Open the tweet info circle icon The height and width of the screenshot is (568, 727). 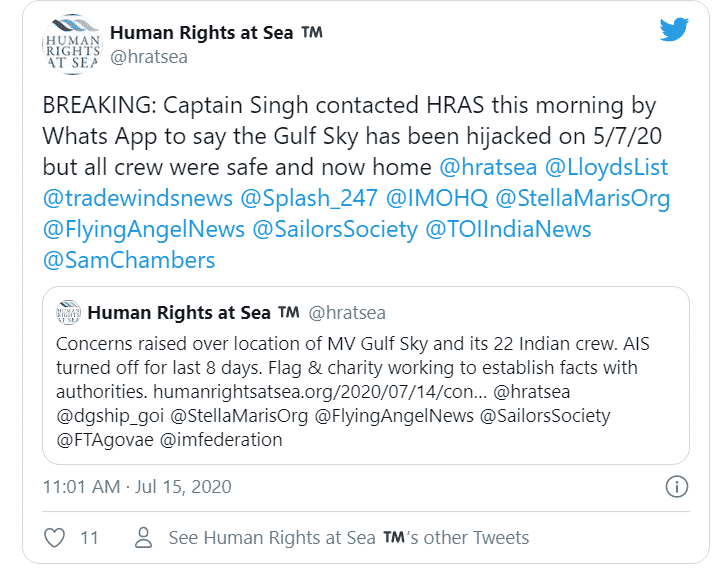coord(676,487)
